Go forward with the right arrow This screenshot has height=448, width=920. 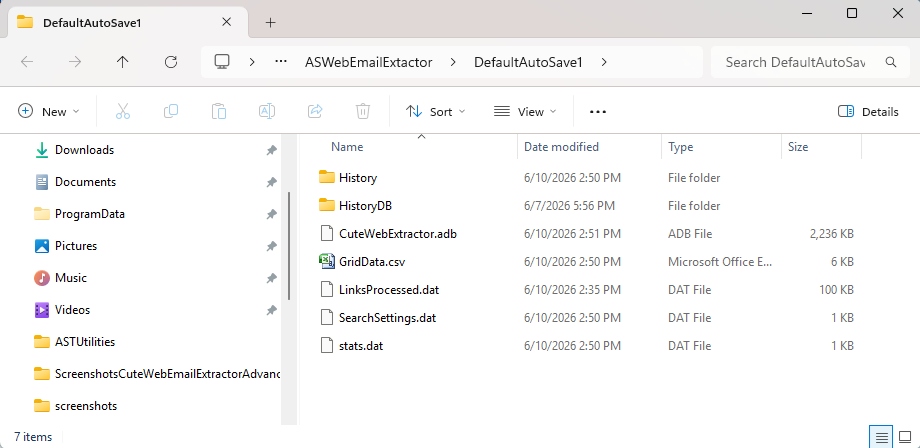pyautogui.click(x=75, y=62)
